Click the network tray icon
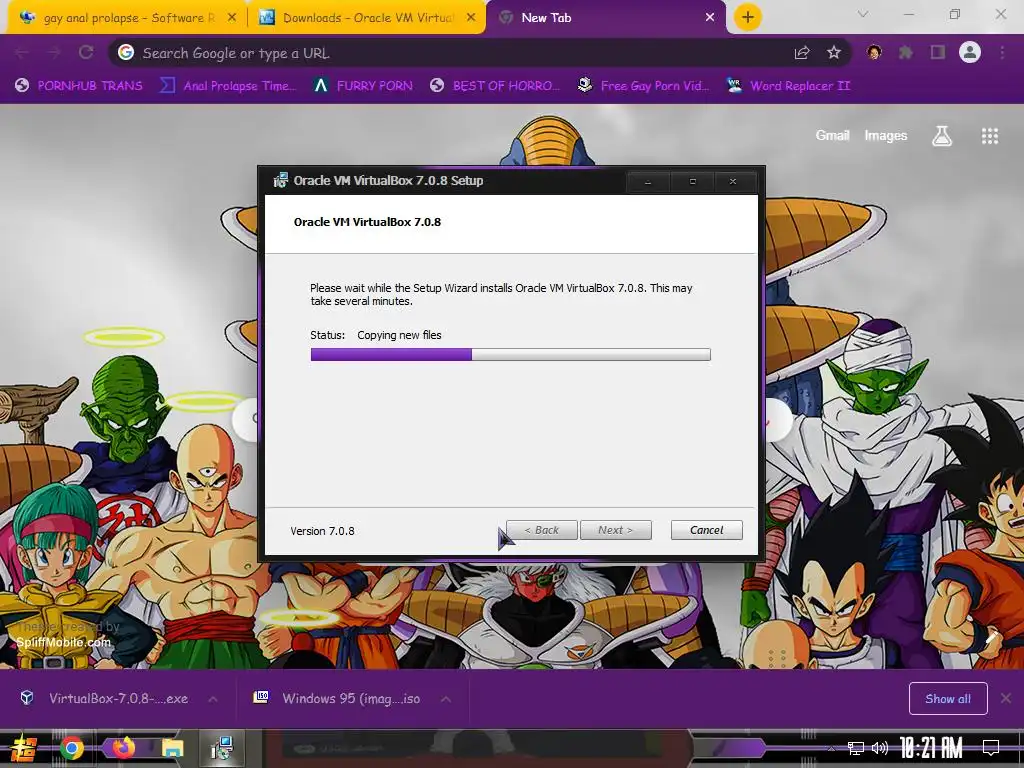Screen dimensions: 1024x768 click(856, 748)
